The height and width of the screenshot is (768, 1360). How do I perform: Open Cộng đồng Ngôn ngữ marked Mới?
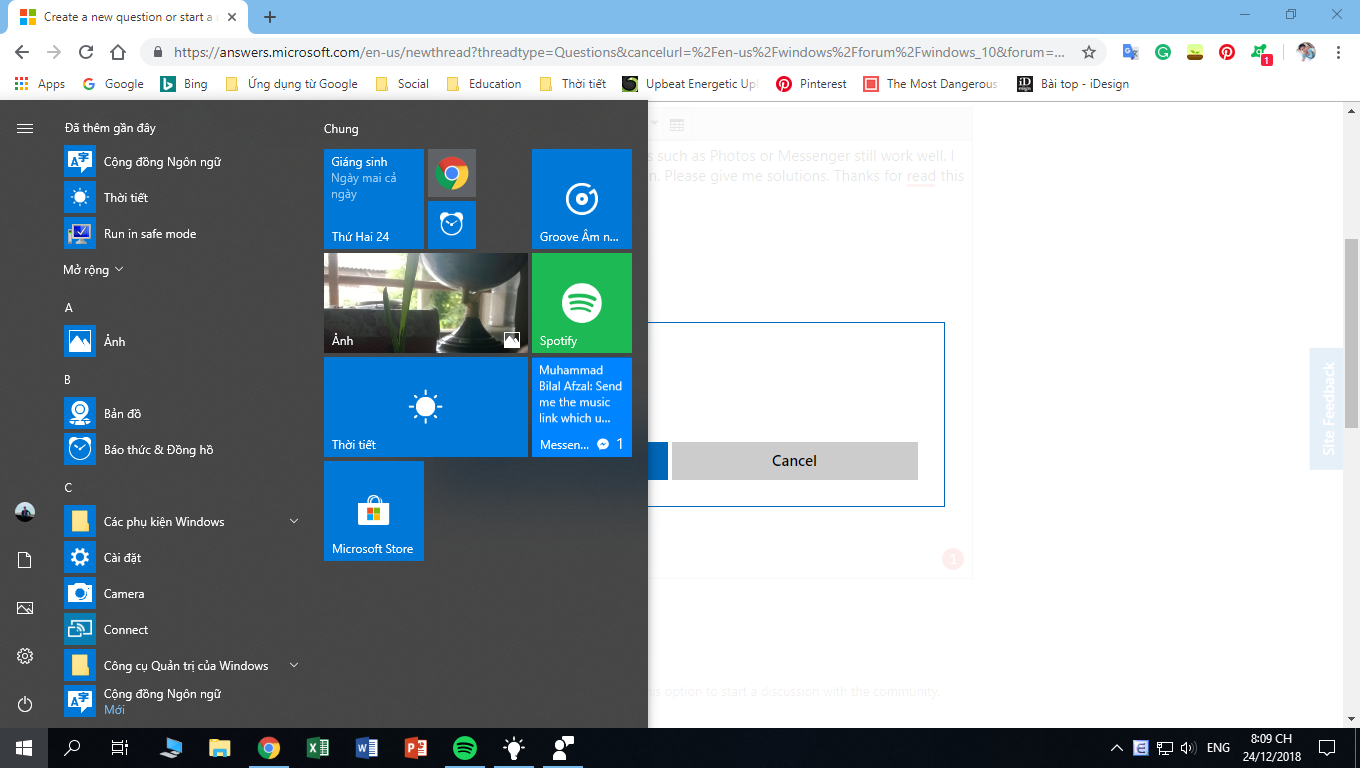pos(184,701)
